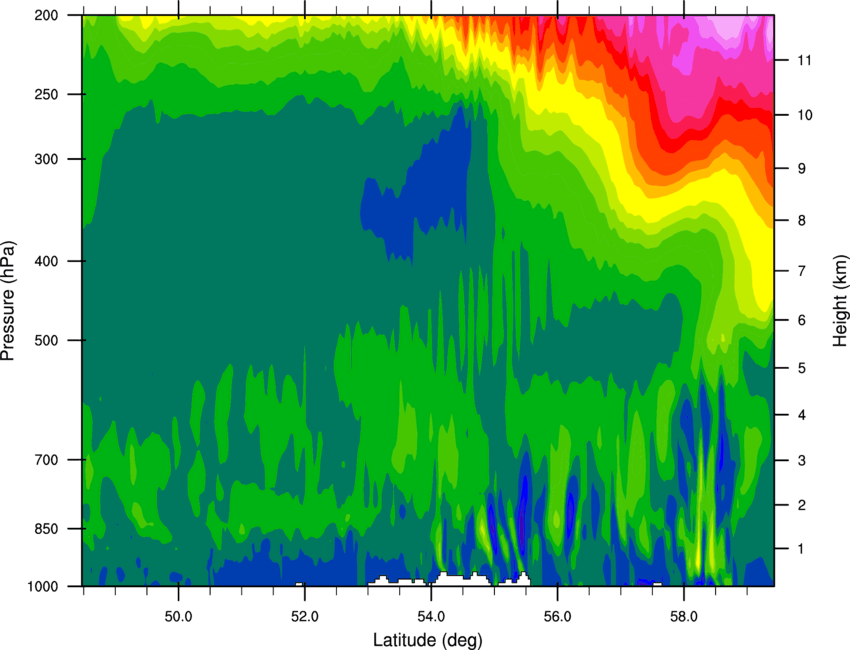The width and height of the screenshot is (850, 650).
Task: Click the 4 km height label
Action: (x=802, y=415)
